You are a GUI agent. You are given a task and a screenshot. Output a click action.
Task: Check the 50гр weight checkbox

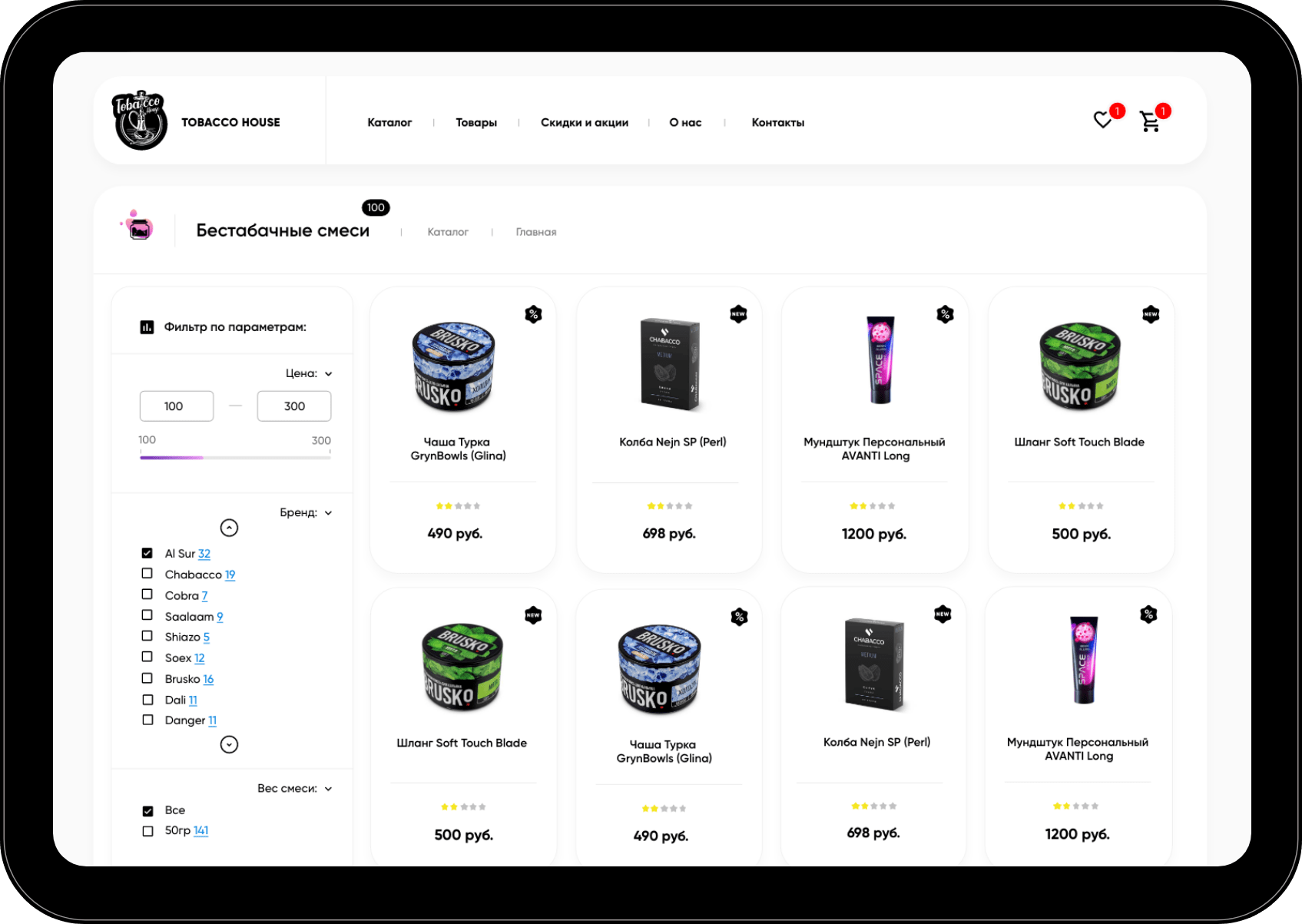click(x=147, y=831)
